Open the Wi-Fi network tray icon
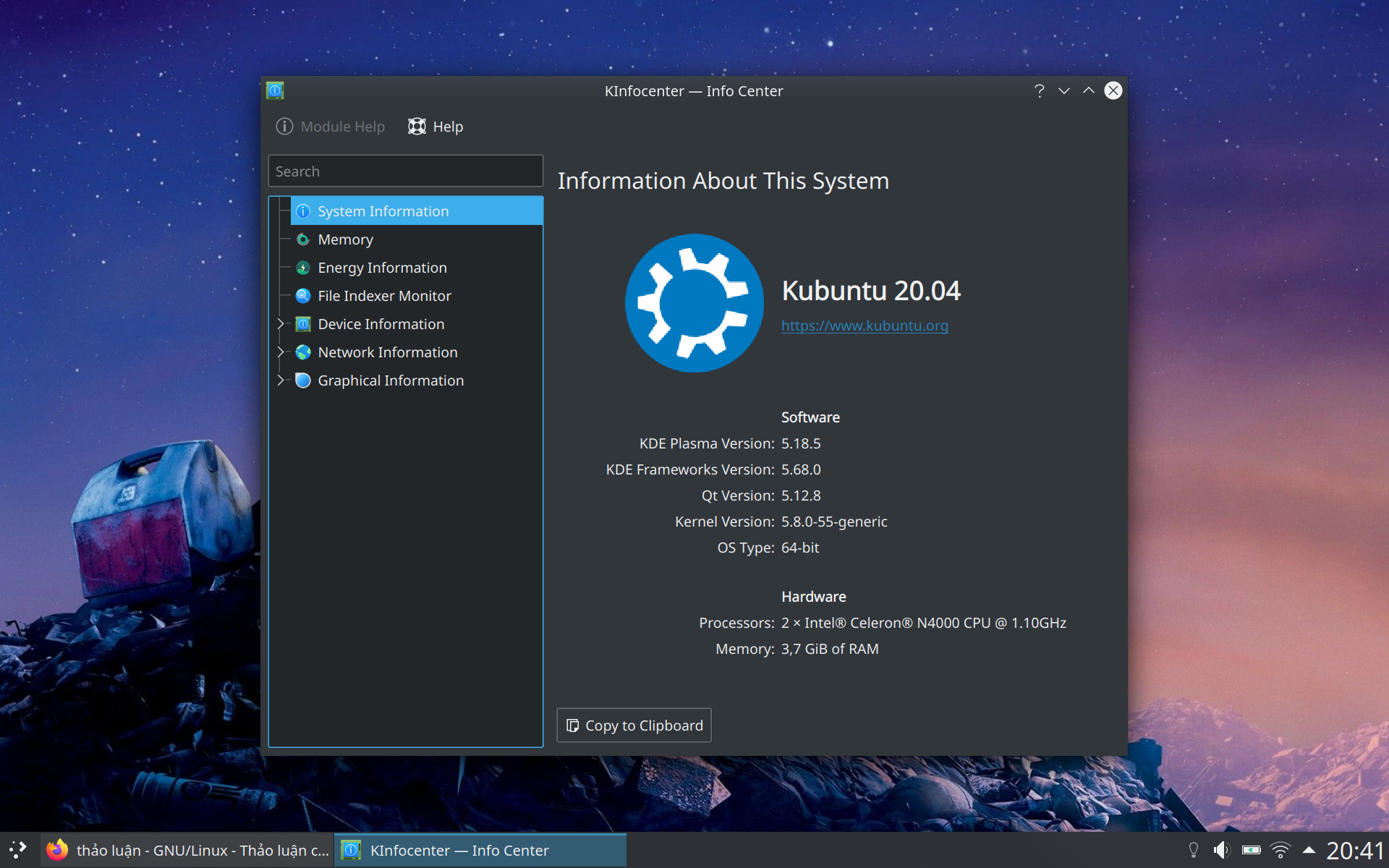 [x=1280, y=850]
